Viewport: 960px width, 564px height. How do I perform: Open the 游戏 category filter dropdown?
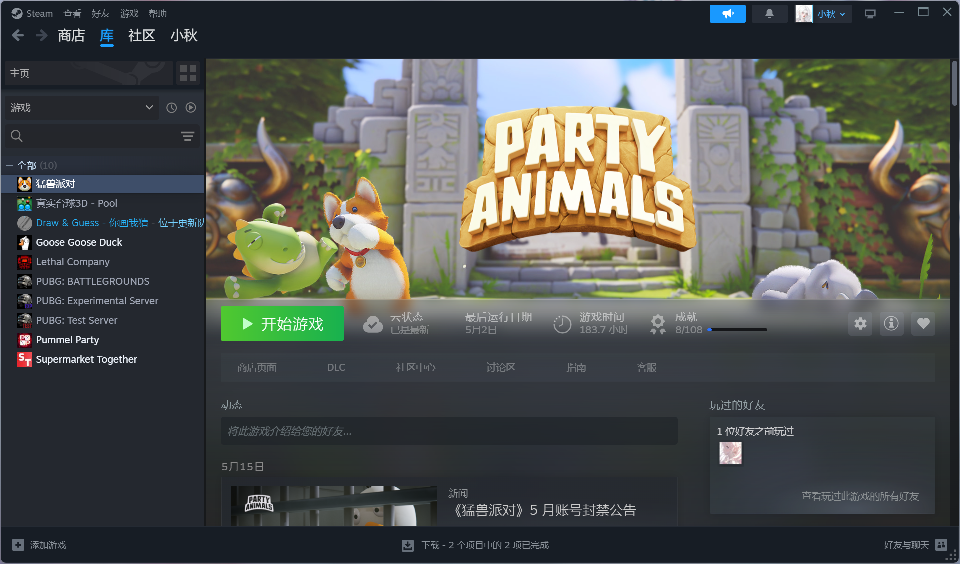[81, 107]
